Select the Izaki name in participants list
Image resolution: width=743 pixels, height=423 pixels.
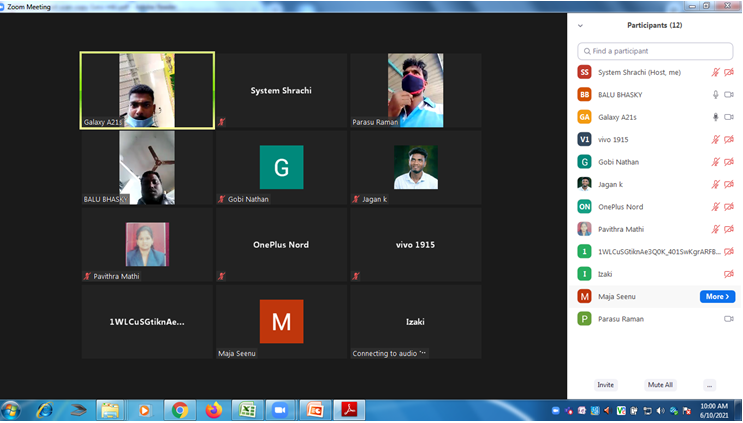click(x=605, y=274)
